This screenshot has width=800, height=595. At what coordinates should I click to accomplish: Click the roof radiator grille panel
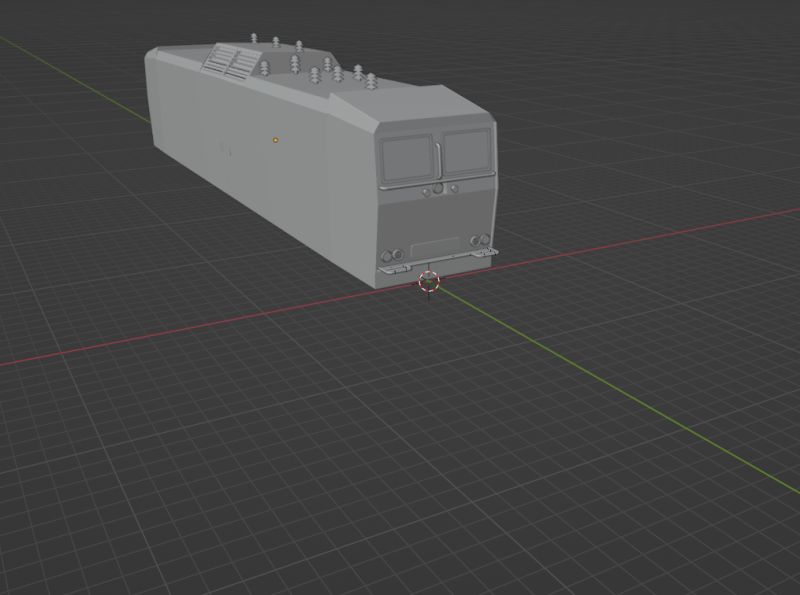[x=230, y=62]
